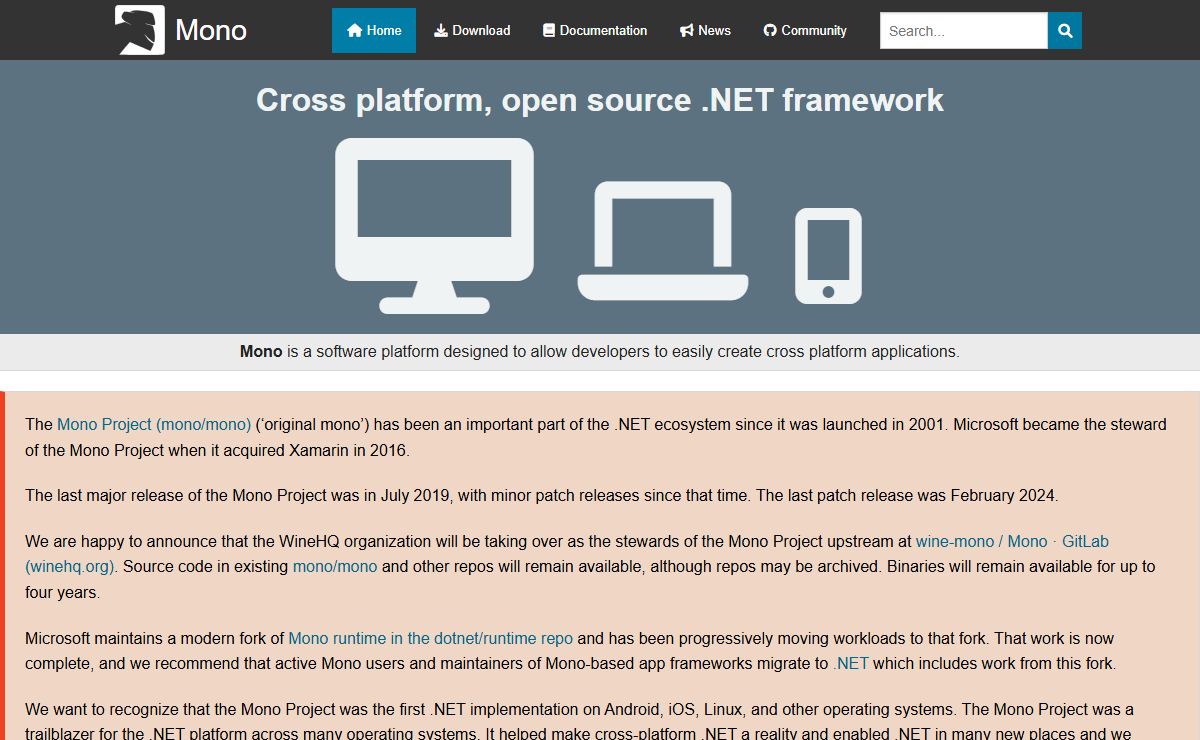Click the bold "Mono" word in the tagline
The height and width of the screenshot is (740, 1200).
point(261,351)
